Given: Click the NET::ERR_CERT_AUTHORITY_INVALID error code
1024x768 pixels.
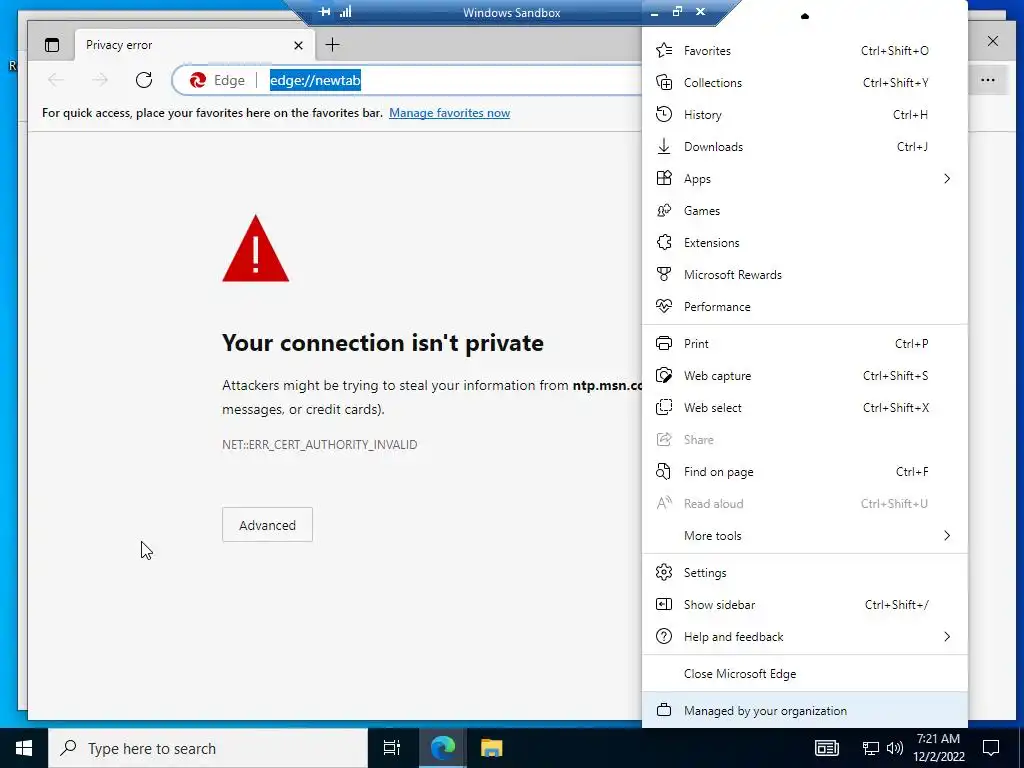Looking at the screenshot, I should (x=319, y=445).
